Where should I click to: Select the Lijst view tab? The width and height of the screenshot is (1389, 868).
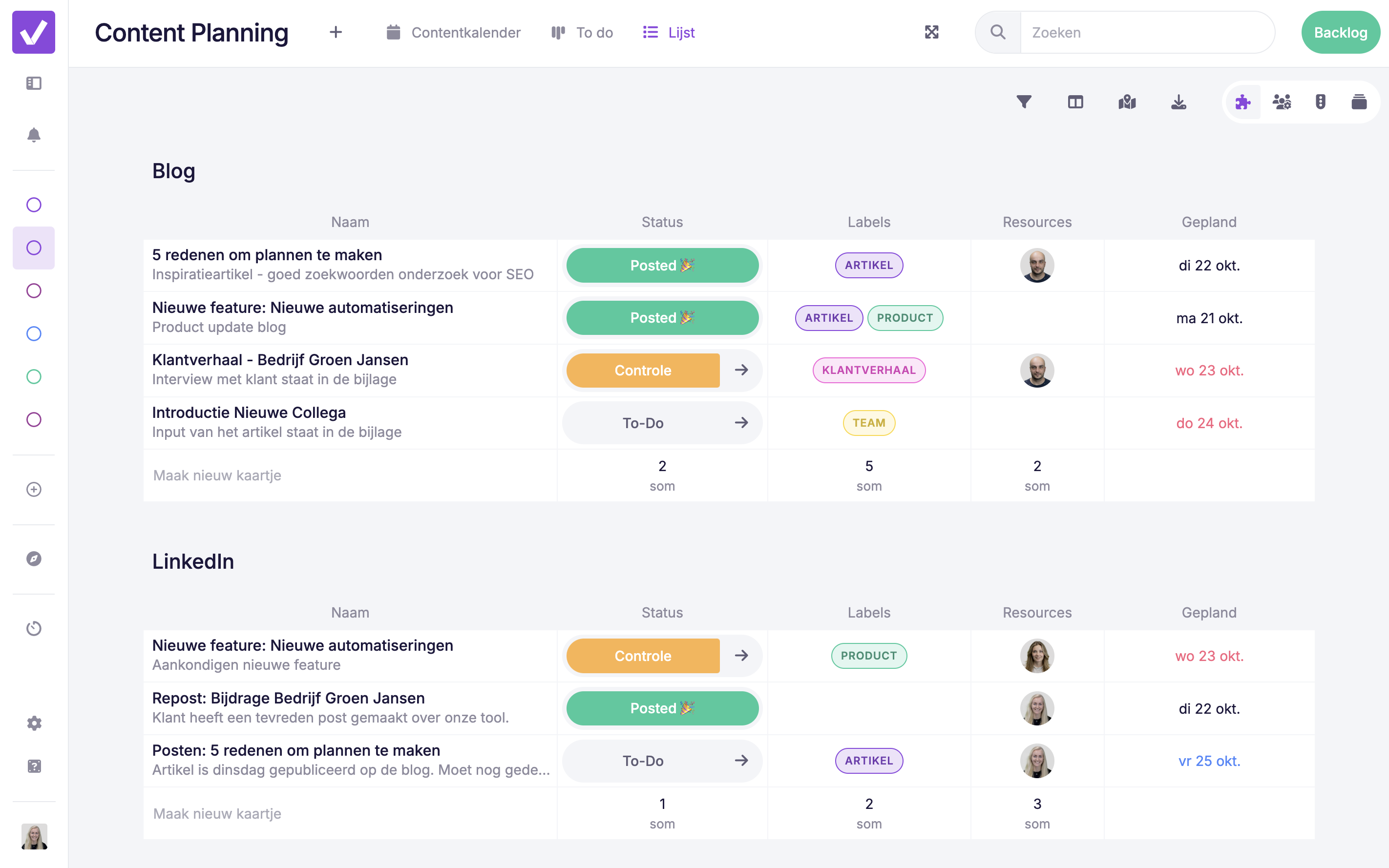click(x=669, y=32)
